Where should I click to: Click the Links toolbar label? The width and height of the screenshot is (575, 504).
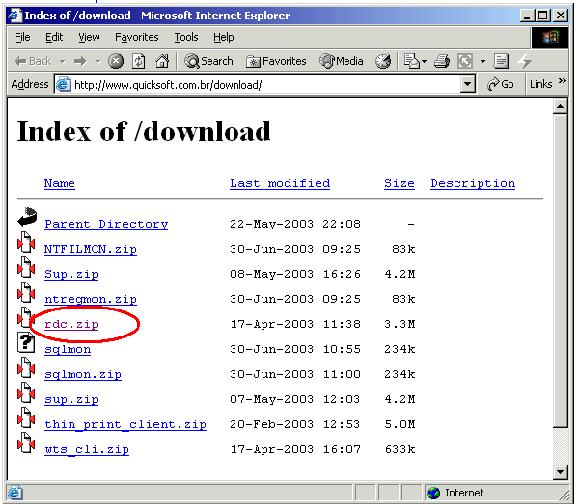[x=541, y=84]
